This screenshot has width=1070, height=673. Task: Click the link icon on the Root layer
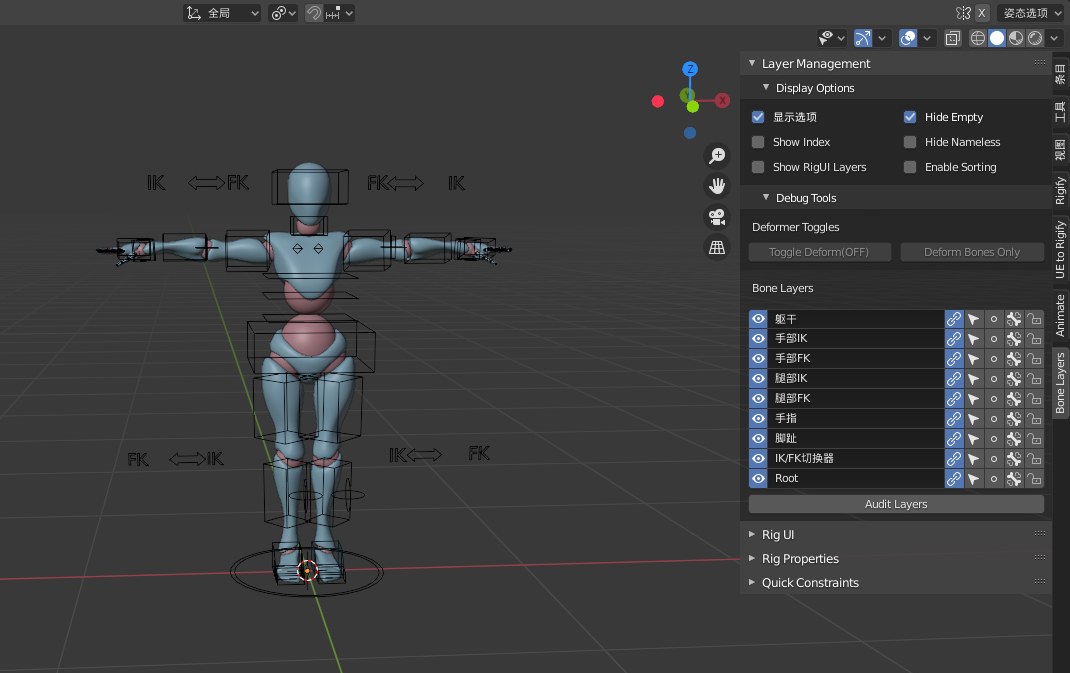click(x=954, y=479)
